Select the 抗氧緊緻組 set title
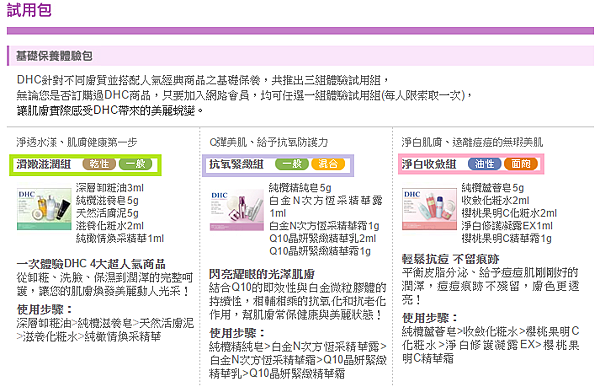This screenshot has width=600, height=387. point(236,165)
